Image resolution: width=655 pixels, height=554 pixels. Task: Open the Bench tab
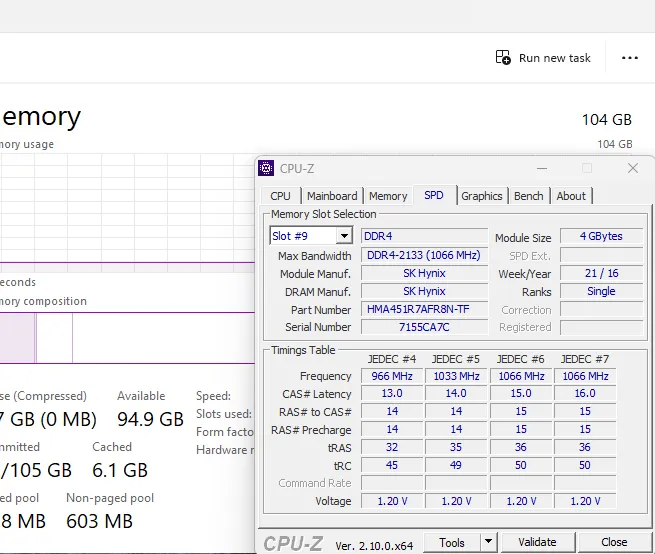pos(529,196)
